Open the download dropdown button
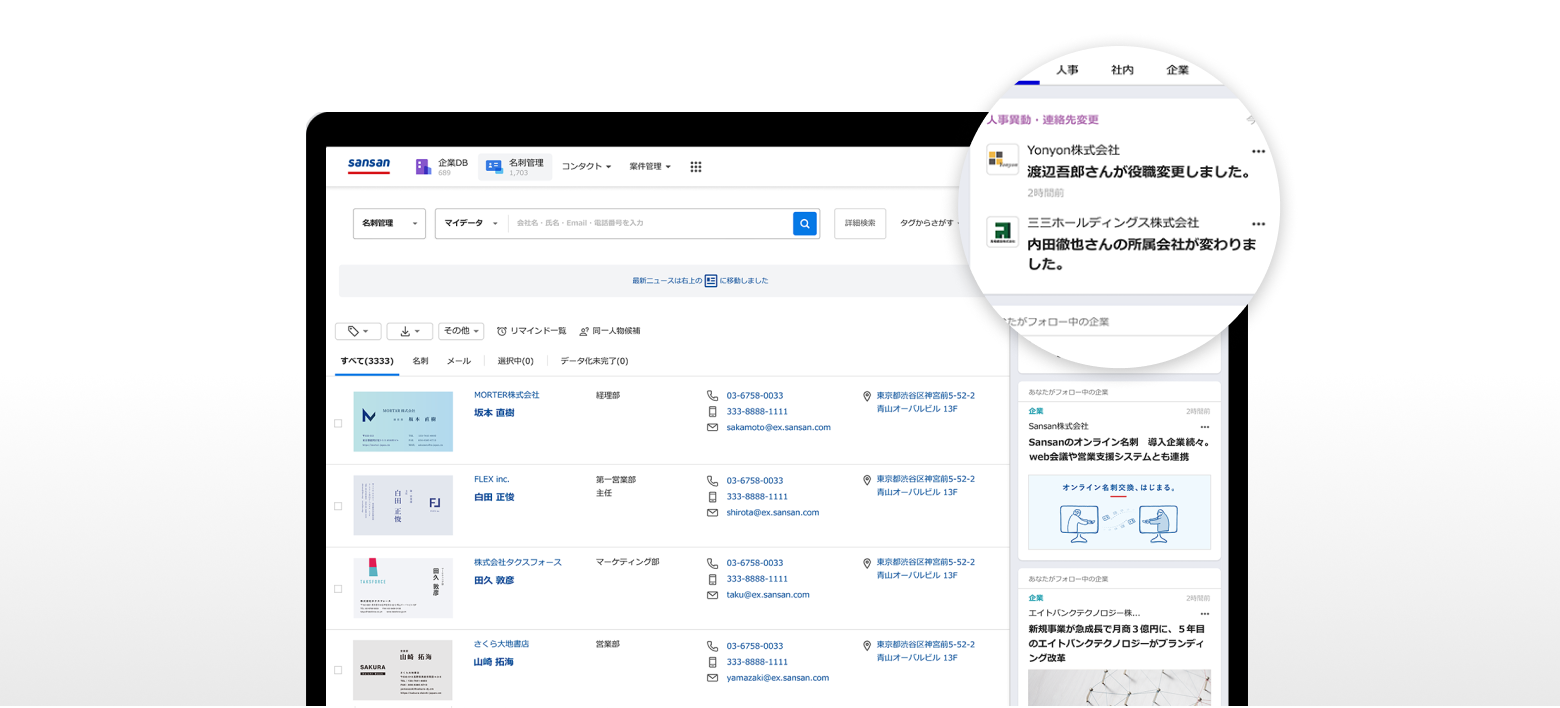The width and height of the screenshot is (1560, 708). (x=410, y=331)
